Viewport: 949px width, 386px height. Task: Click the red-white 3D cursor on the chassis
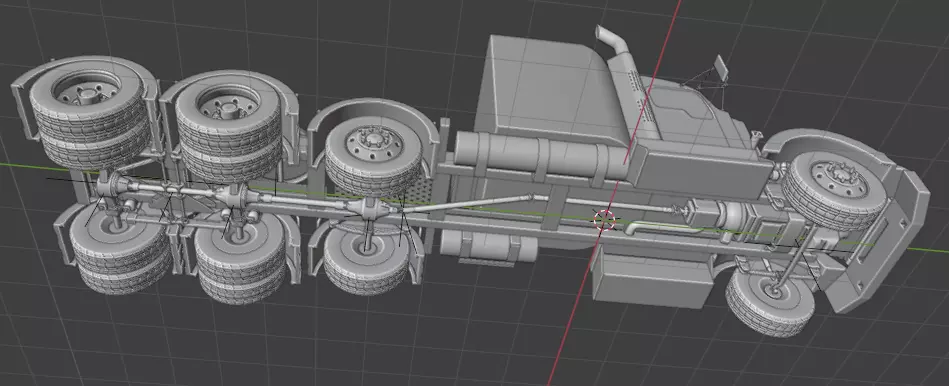click(x=605, y=220)
